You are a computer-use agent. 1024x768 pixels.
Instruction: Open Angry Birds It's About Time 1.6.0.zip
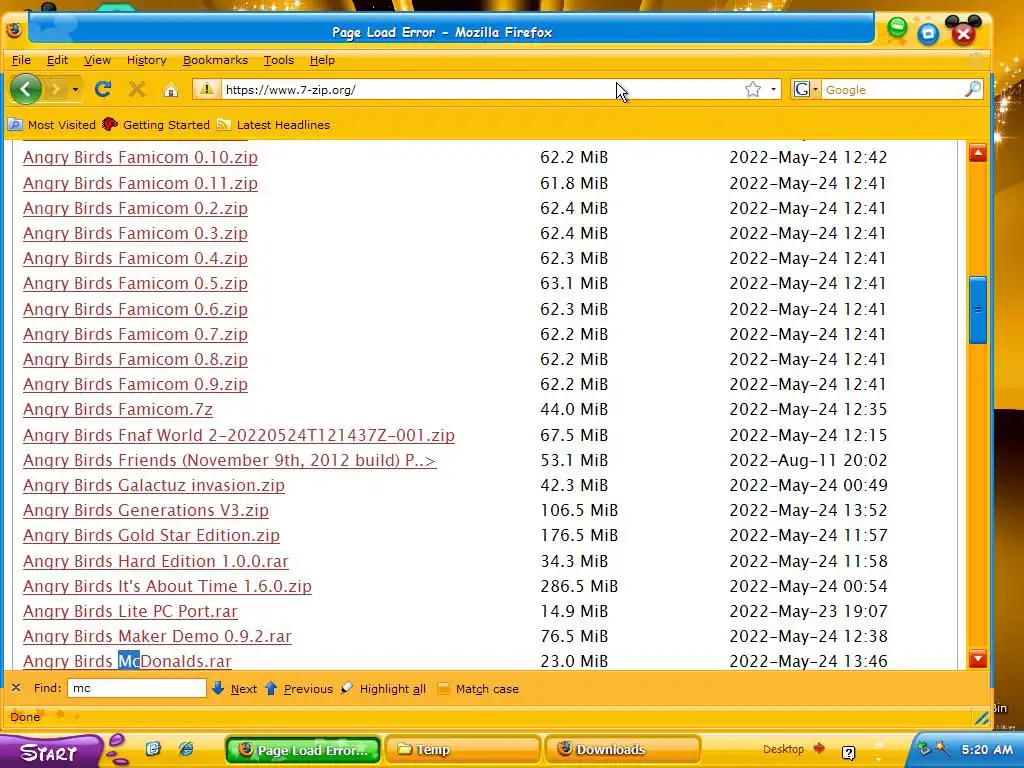click(167, 586)
